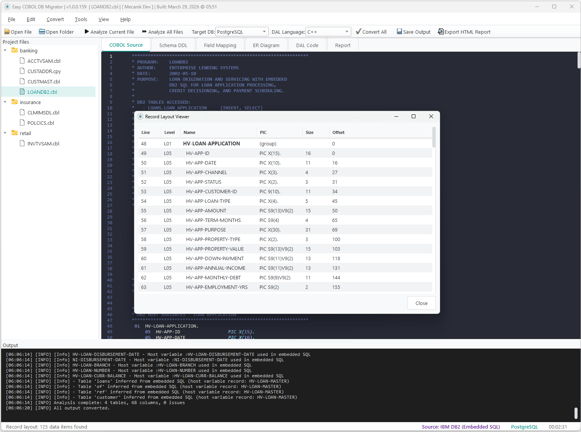Viewport: 581px width, 432px height.
Task: Switch to the Schema DDL tab
Action: click(173, 45)
